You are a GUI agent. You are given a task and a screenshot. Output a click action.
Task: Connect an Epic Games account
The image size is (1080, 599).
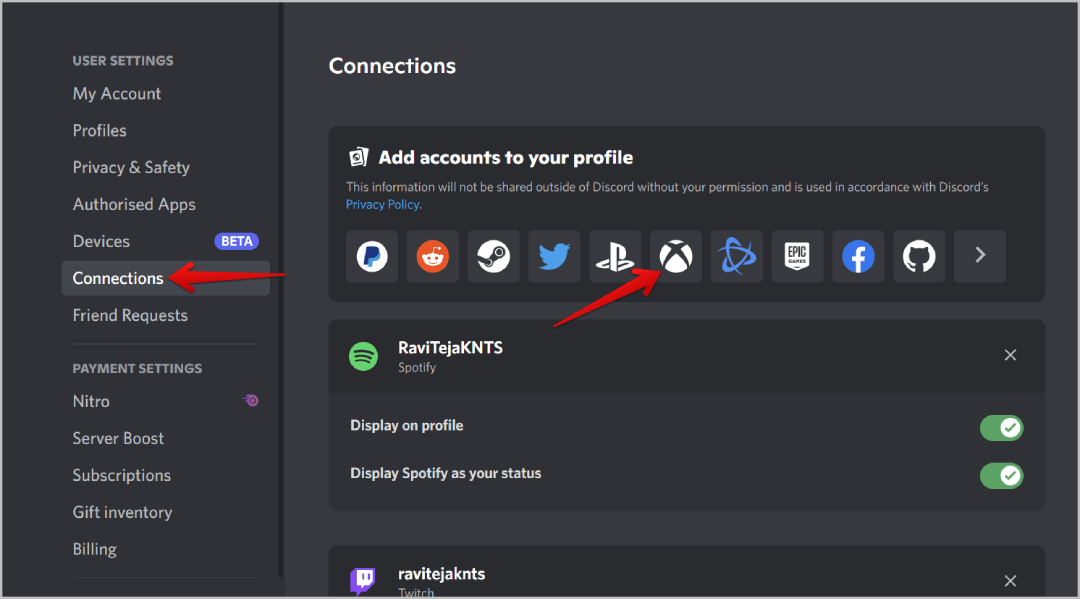tap(798, 256)
